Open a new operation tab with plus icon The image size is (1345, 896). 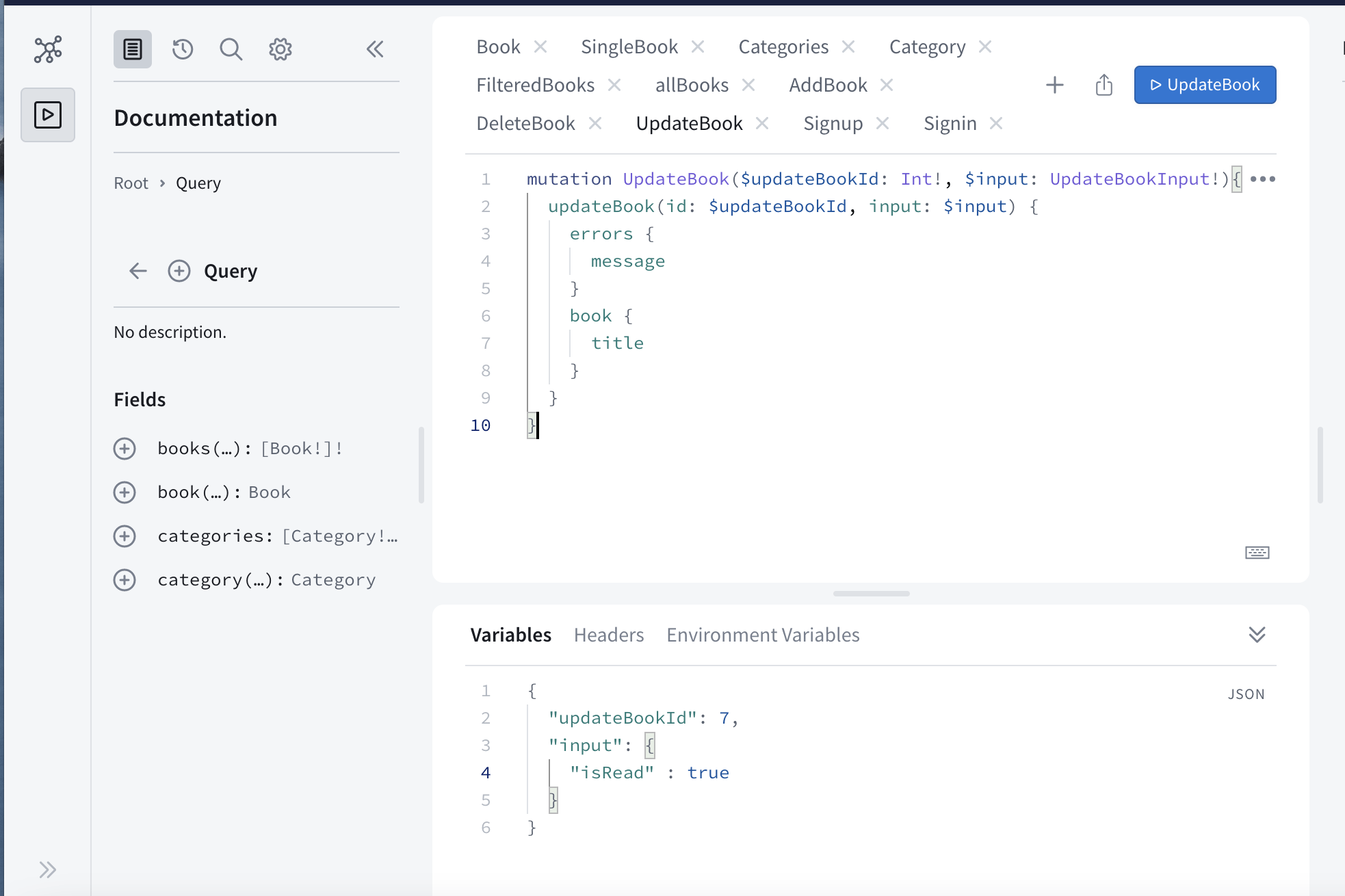1055,85
